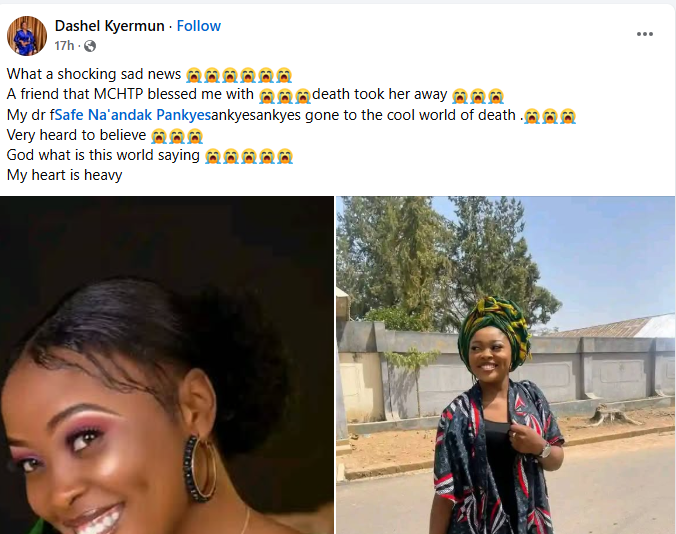Open Dashel Kyermun's profile picture

(27, 36)
